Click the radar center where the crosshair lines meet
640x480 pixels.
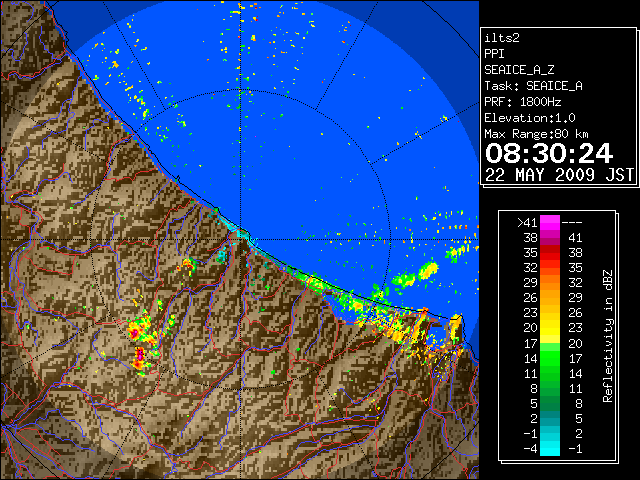click(x=241, y=240)
